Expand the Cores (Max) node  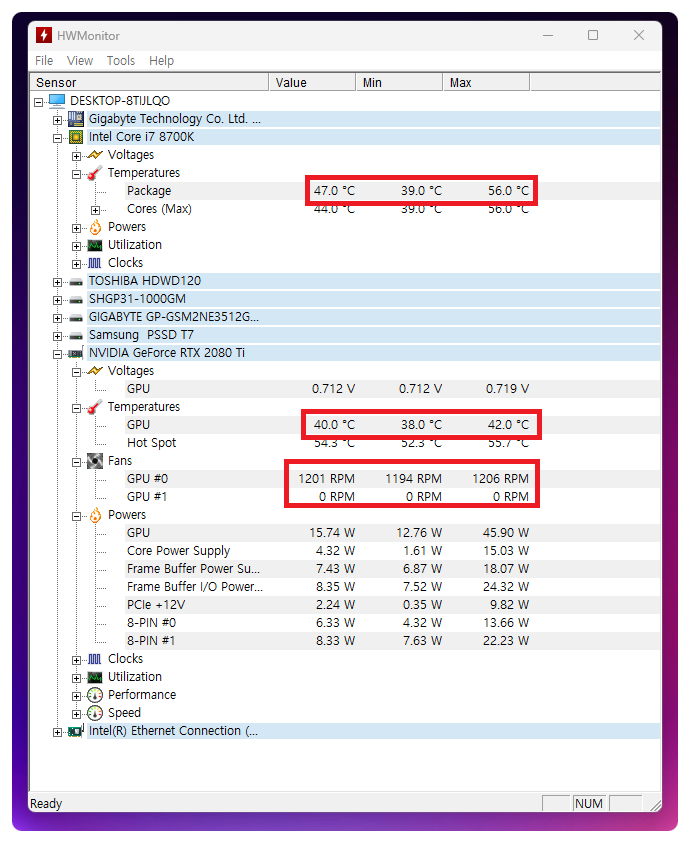tap(95, 210)
